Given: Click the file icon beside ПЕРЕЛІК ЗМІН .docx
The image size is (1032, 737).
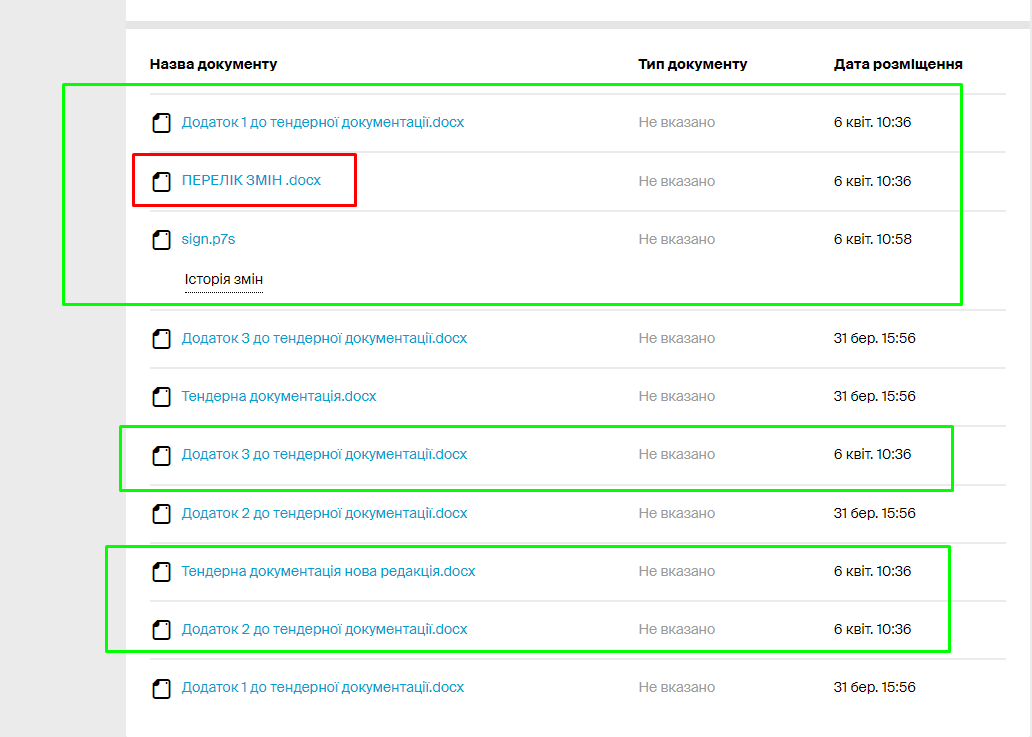Looking at the screenshot, I should tap(161, 182).
